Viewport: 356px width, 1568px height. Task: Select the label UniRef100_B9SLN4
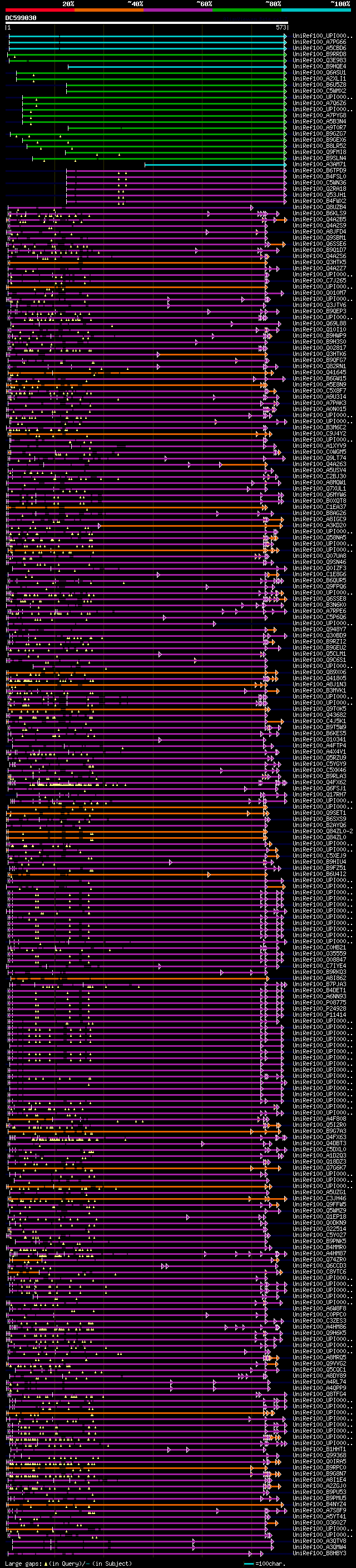point(319,159)
